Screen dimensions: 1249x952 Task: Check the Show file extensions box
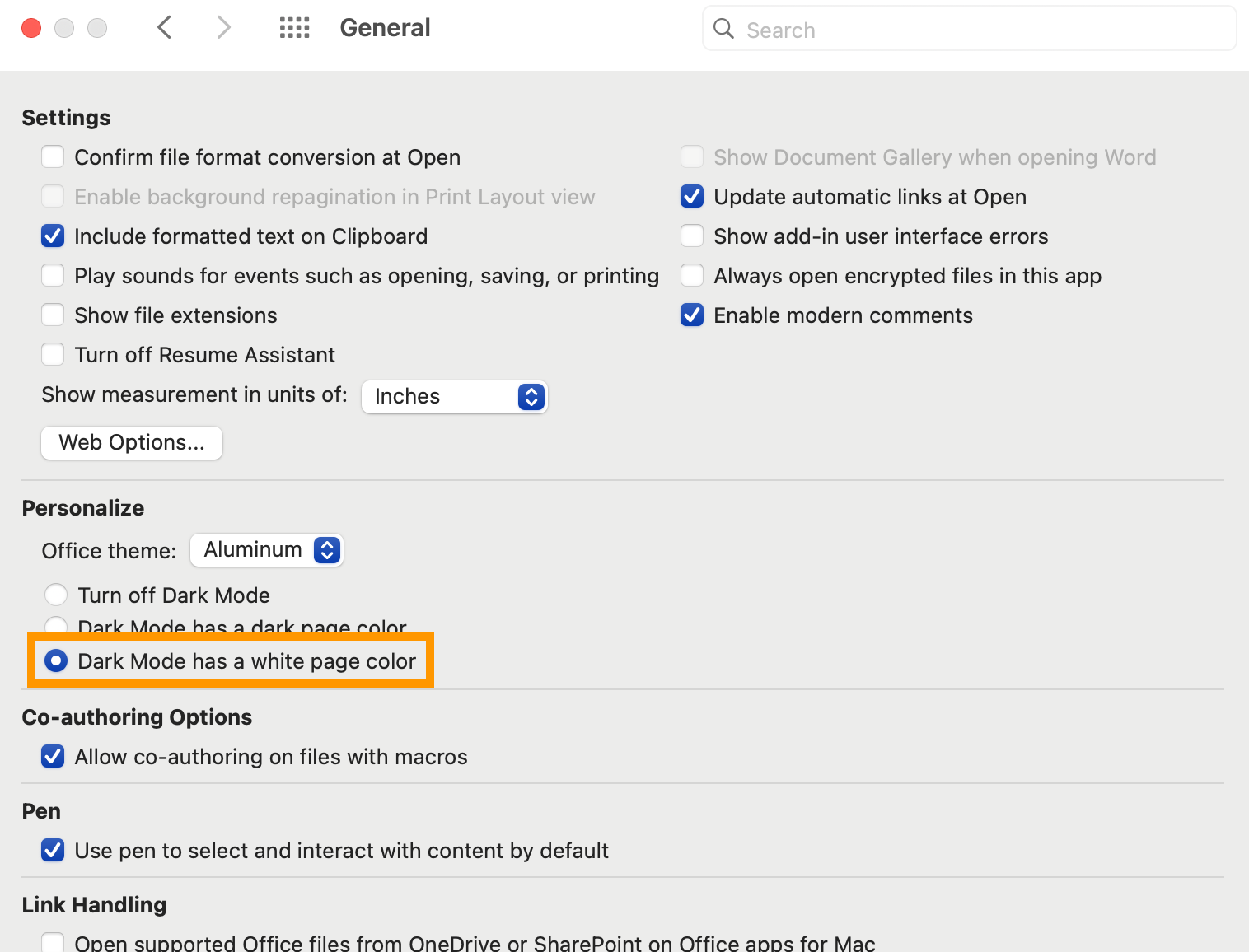[53, 315]
